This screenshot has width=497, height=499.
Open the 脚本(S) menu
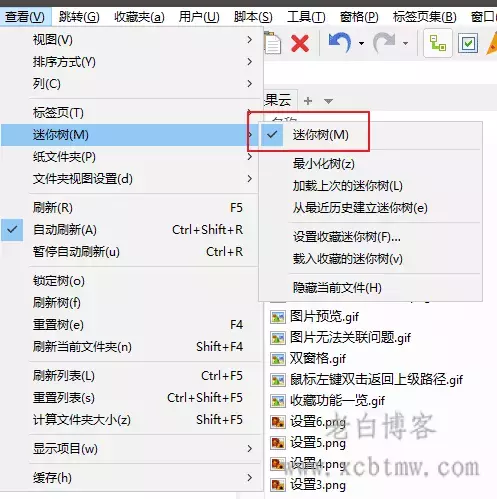pos(253,17)
